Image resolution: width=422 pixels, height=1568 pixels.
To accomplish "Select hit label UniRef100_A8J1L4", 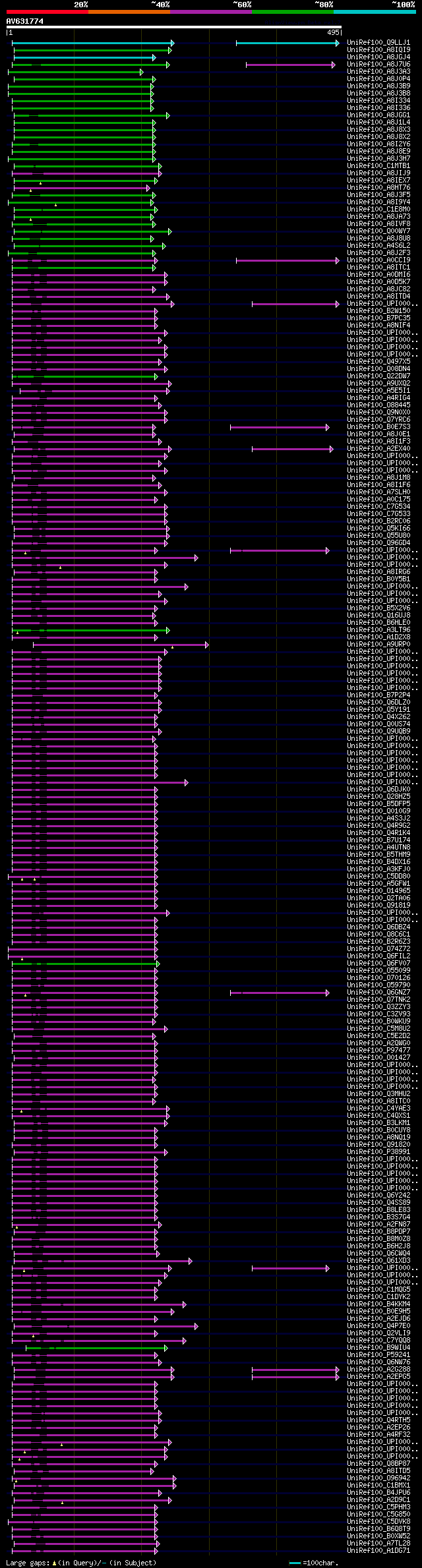I will click(x=378, y=122).
